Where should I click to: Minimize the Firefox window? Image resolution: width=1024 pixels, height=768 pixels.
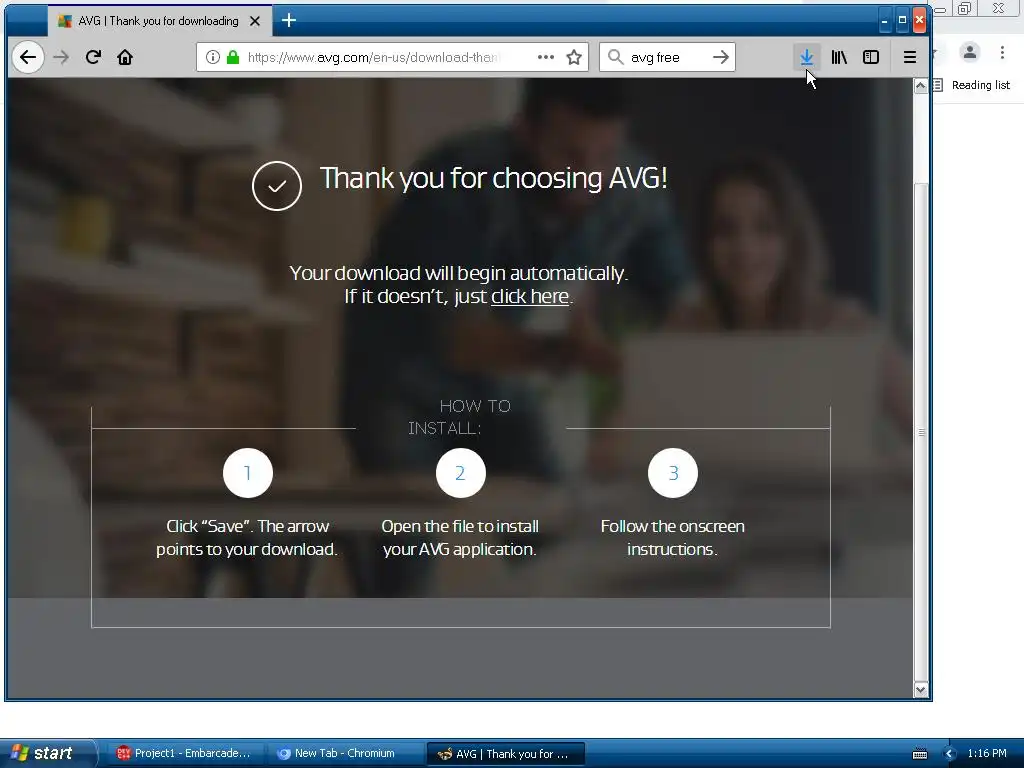[x=884, y=21]
